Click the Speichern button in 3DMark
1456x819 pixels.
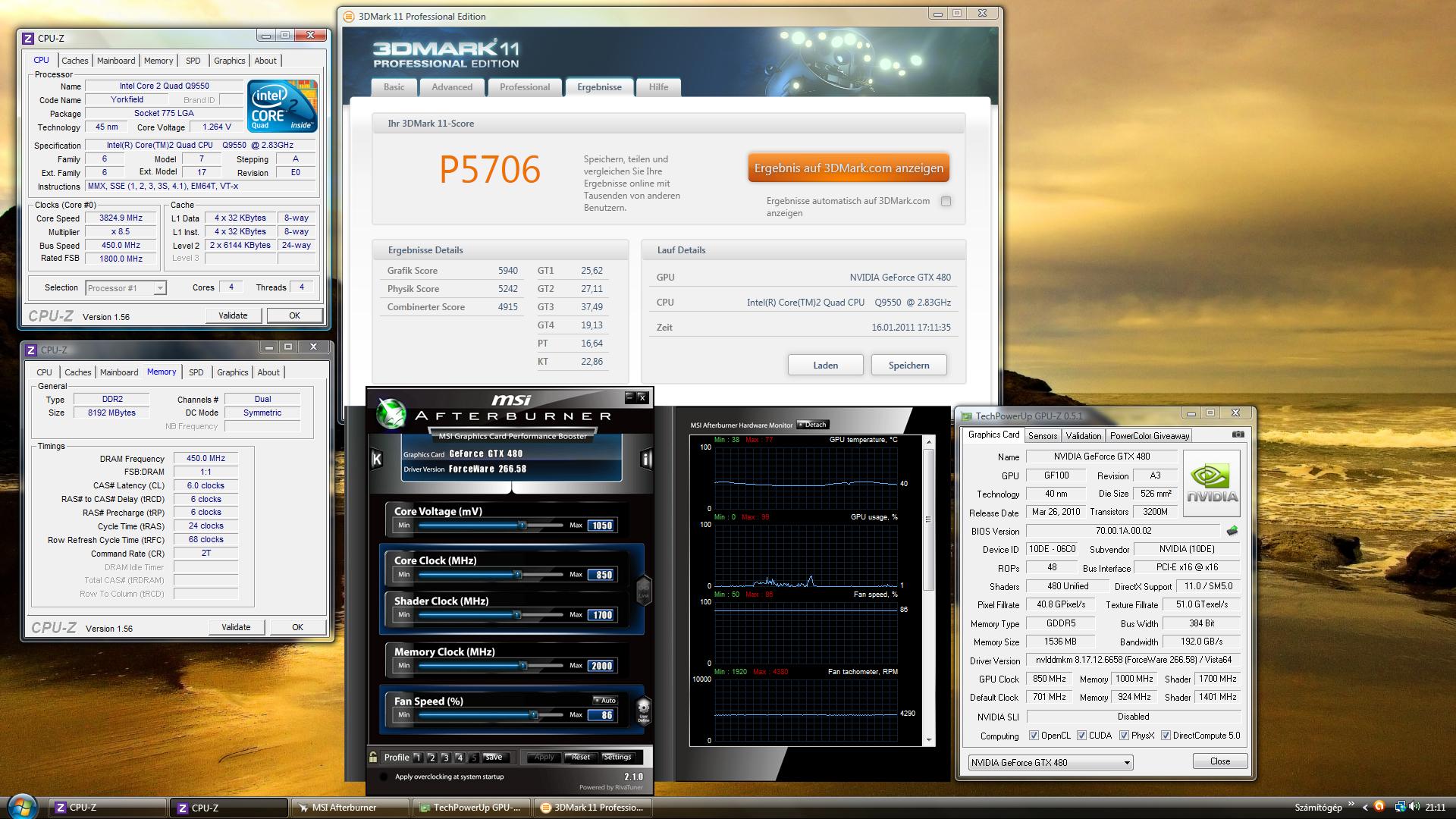tap(908, 366)
